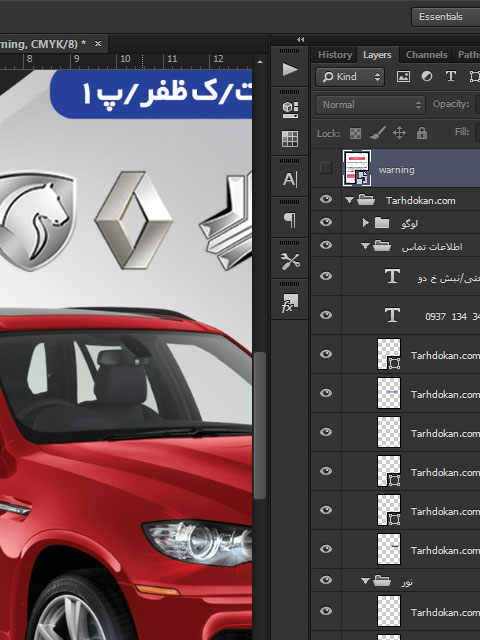Click the Opacity label
The height and width of the screenshot is (640, 480).
(x=451, y=104)
